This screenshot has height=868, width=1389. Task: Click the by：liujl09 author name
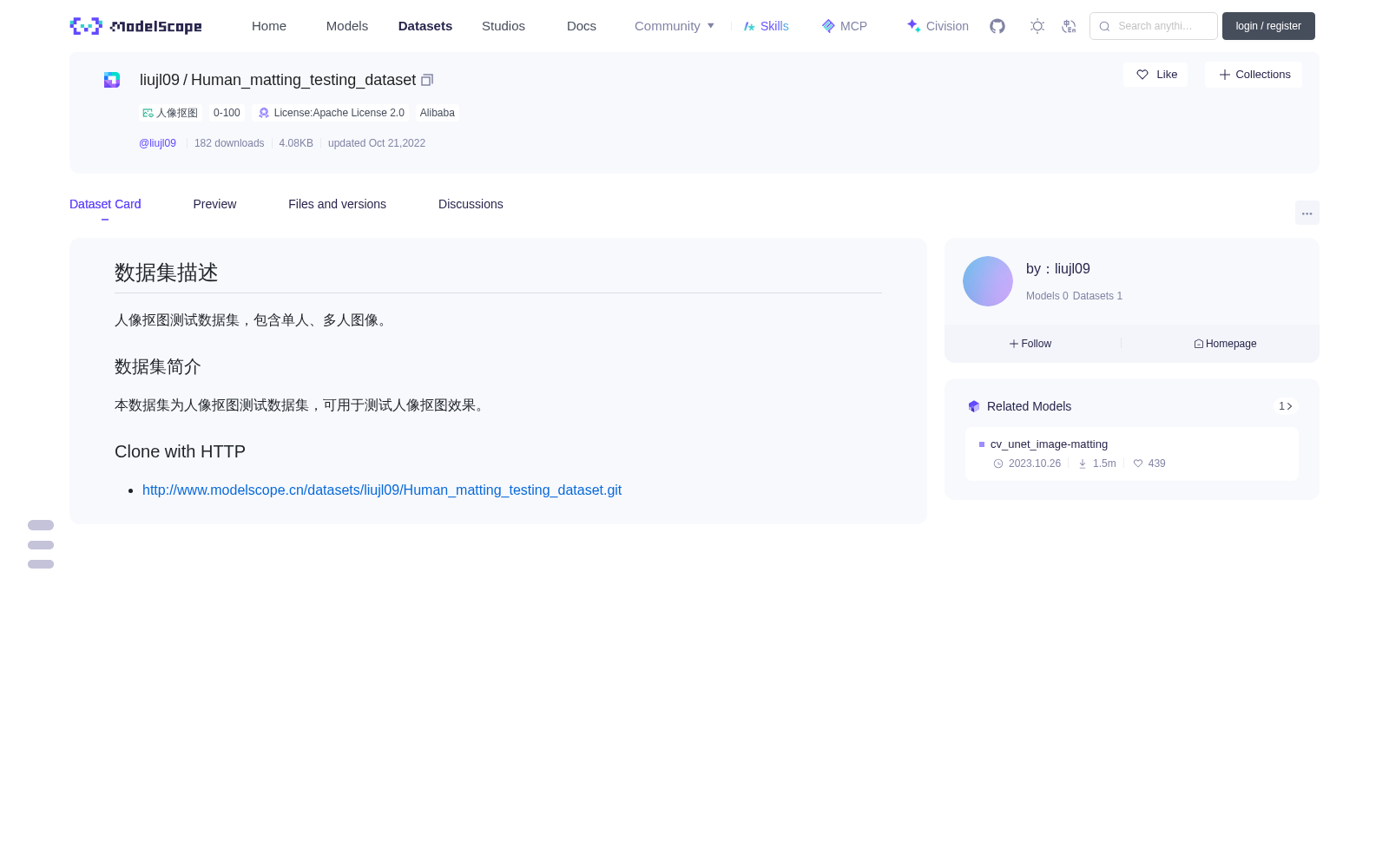coord(1058,269)
